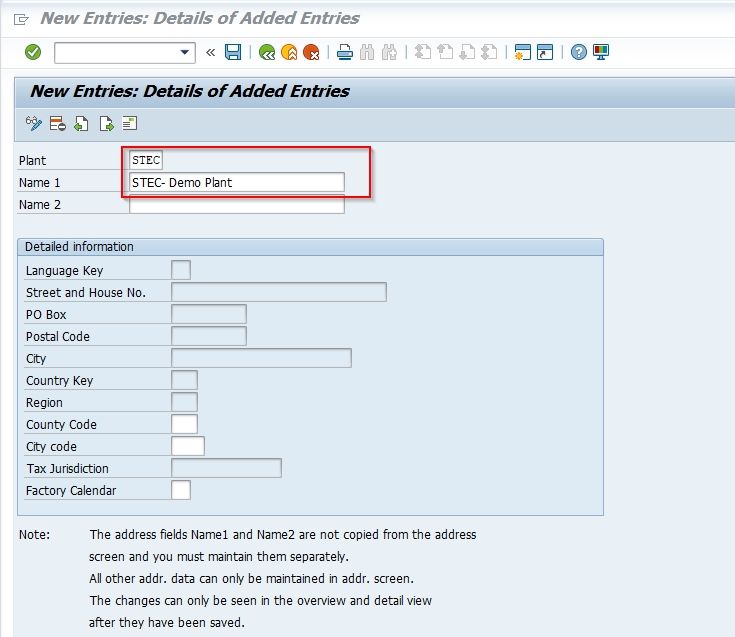Click the Tax Jurisdiction label
The image size is (735, 637).
(x=68, y=469)
